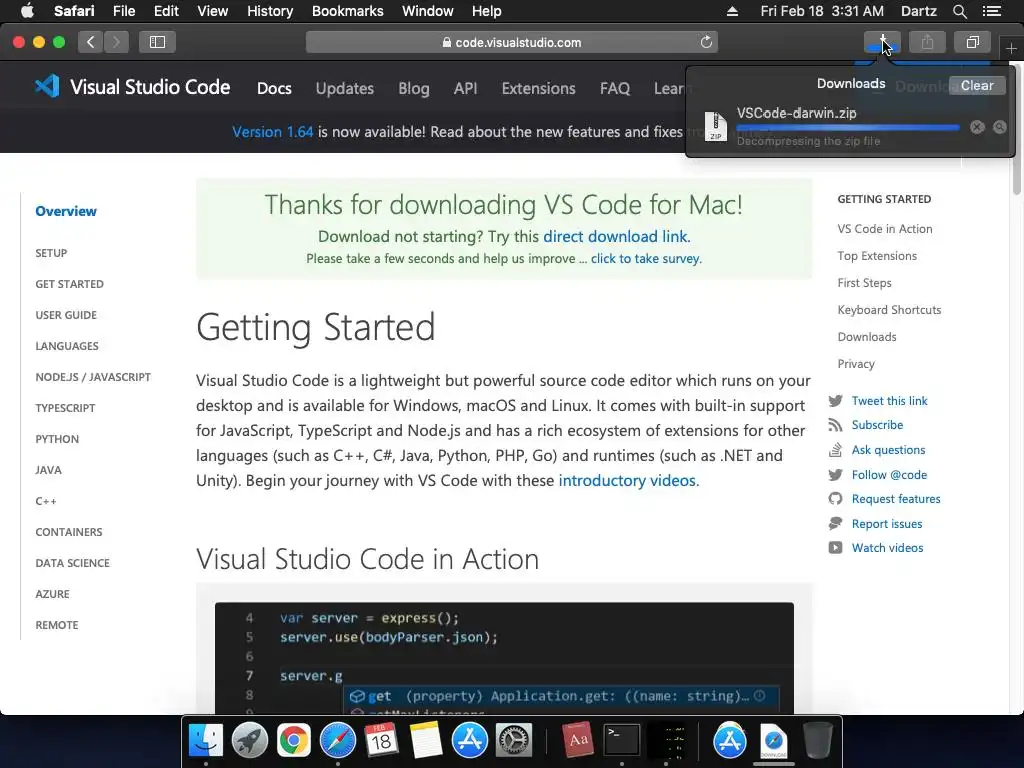Open the Share toolbar button

(x=927, y=42)
